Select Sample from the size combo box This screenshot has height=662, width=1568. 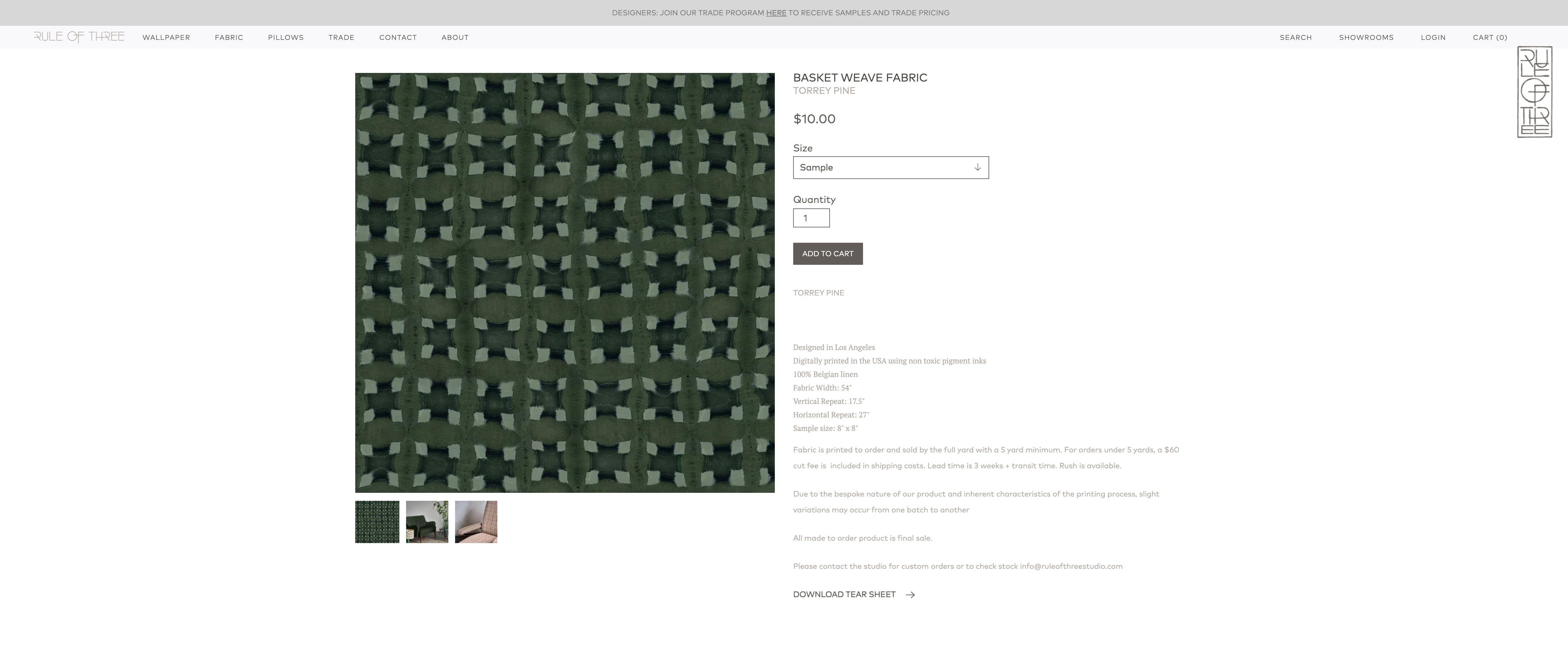tap(891, 167)
